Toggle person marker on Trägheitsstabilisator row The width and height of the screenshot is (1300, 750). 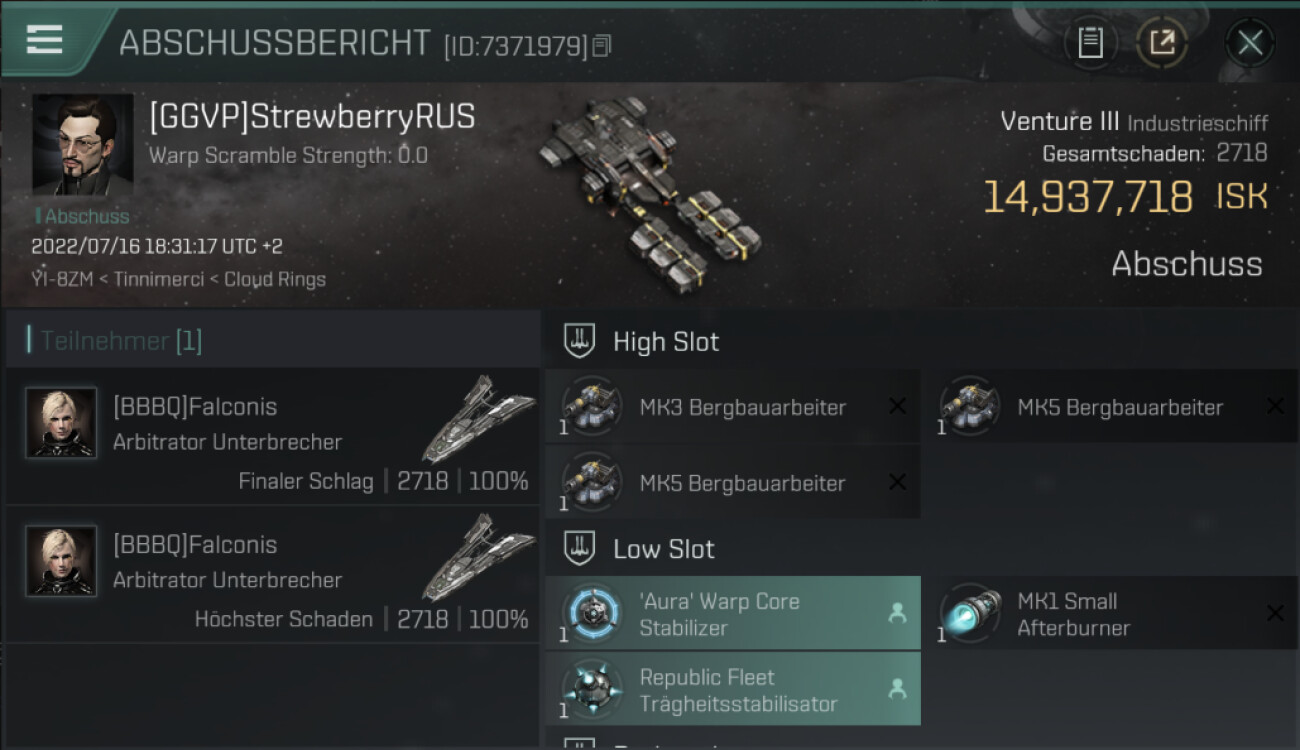click(898, 689)
